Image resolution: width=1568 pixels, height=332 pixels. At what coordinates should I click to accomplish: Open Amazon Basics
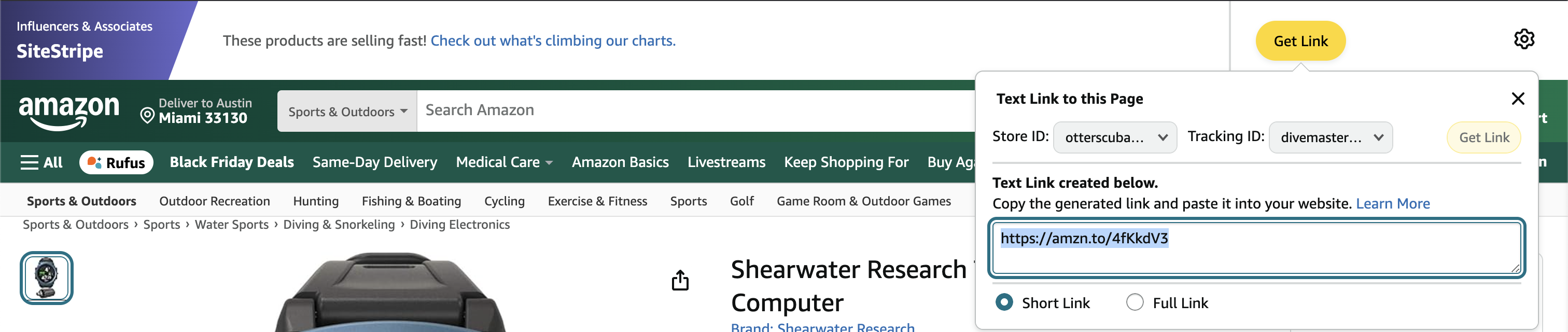click(620, 163)
